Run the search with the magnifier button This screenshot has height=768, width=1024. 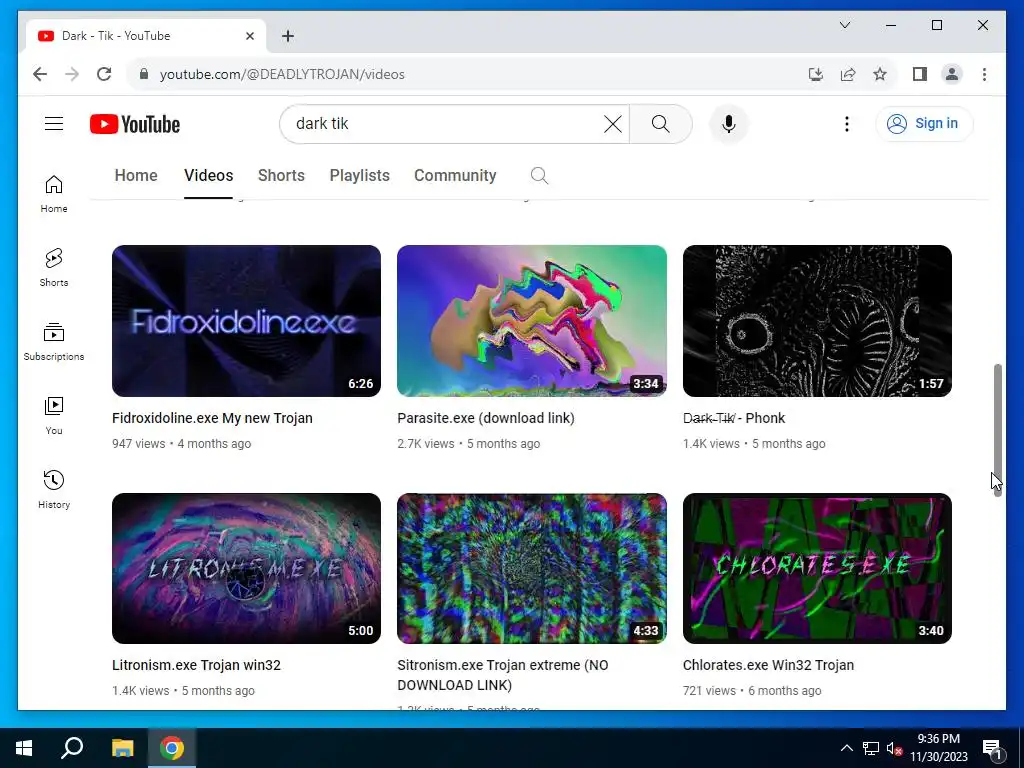pos(660,123)
